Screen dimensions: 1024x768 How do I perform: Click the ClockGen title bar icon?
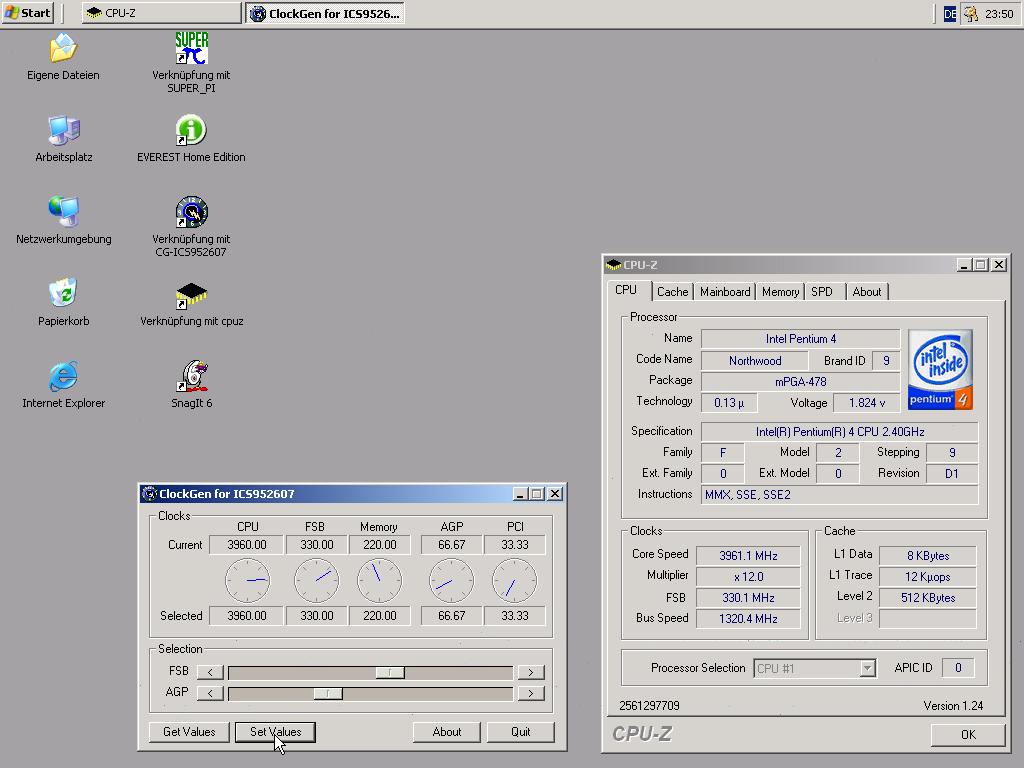pos(149,494)
